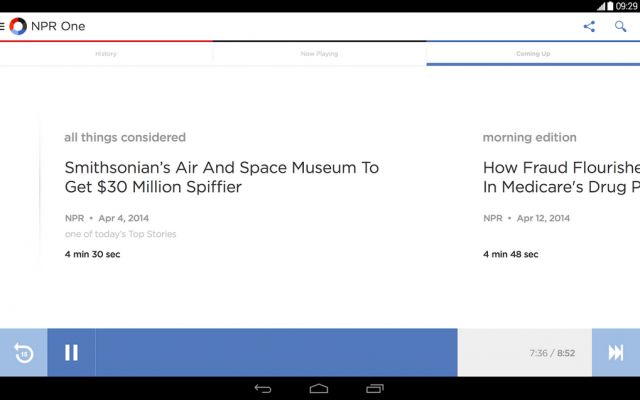The height and width of the screenshot is (400, 640).
Task: Click the 09:29 status bar clock
Action: point(627,6)
